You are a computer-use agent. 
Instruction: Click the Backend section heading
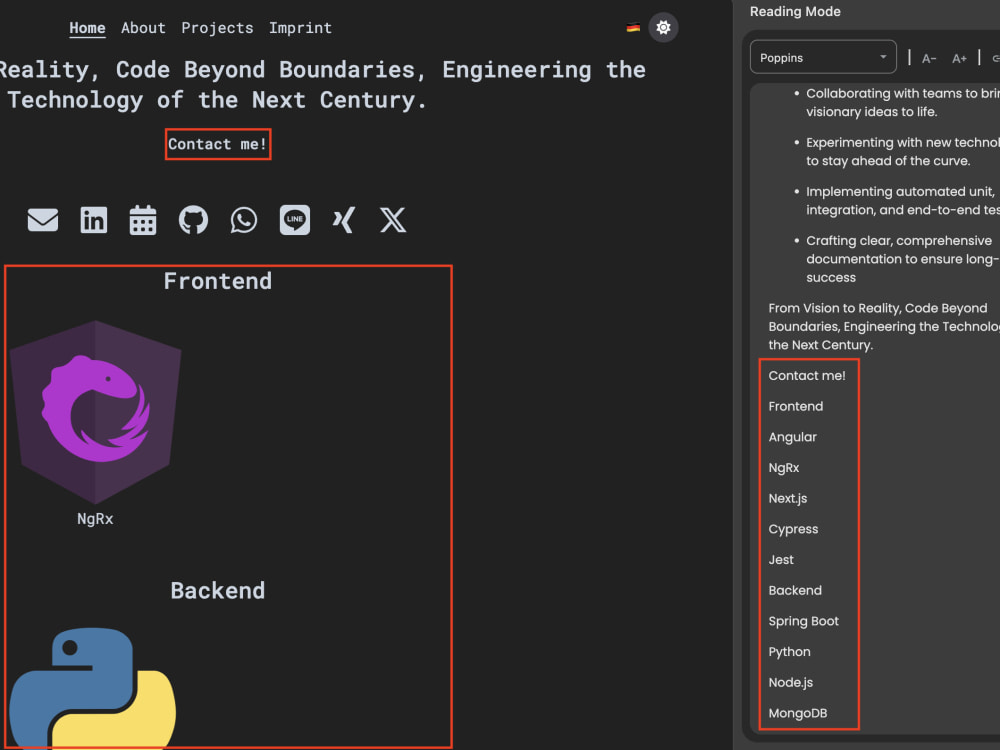point(217,591)
